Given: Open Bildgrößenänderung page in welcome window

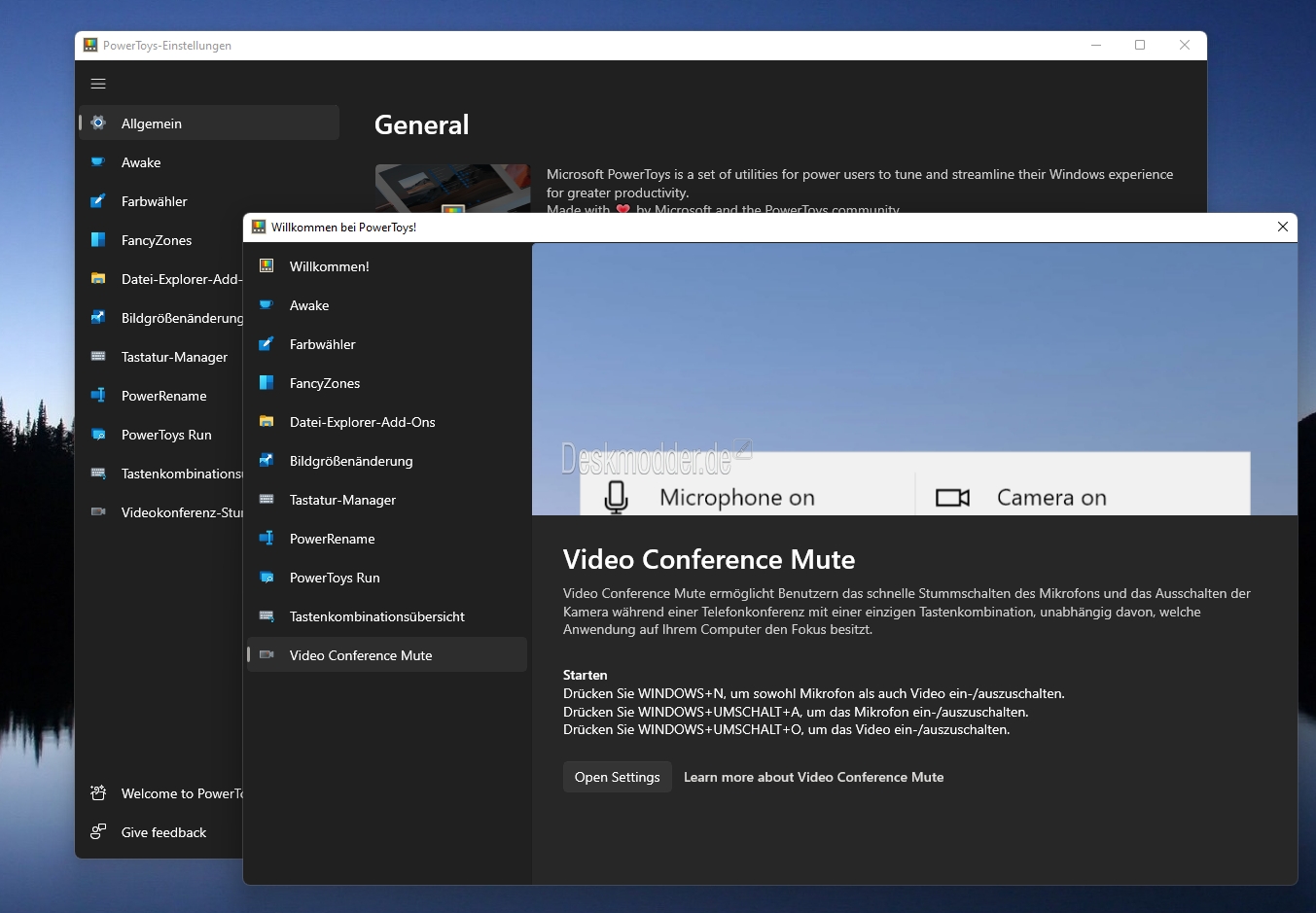Looking at the screenshot, I should point(387,461).
